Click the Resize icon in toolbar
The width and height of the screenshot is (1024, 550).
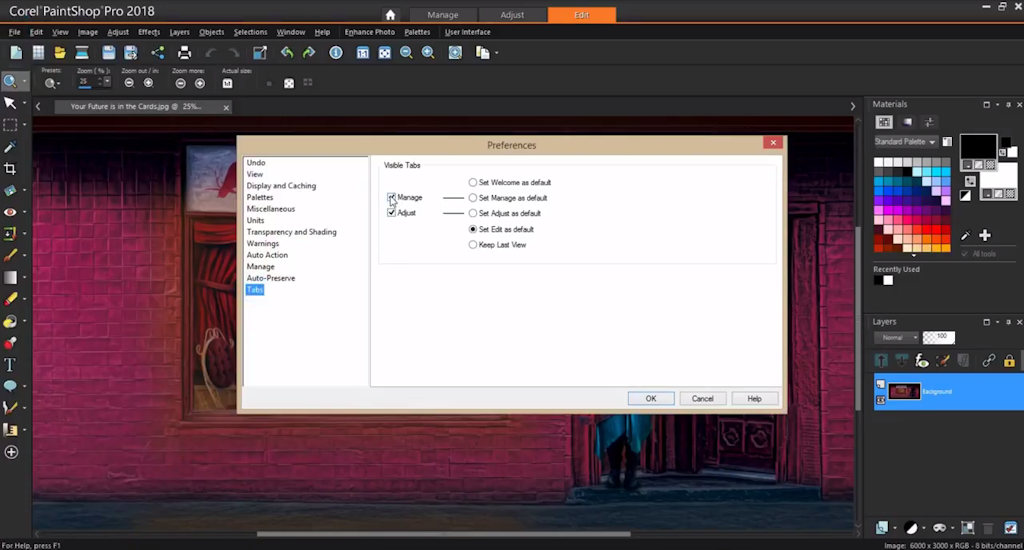260,53
